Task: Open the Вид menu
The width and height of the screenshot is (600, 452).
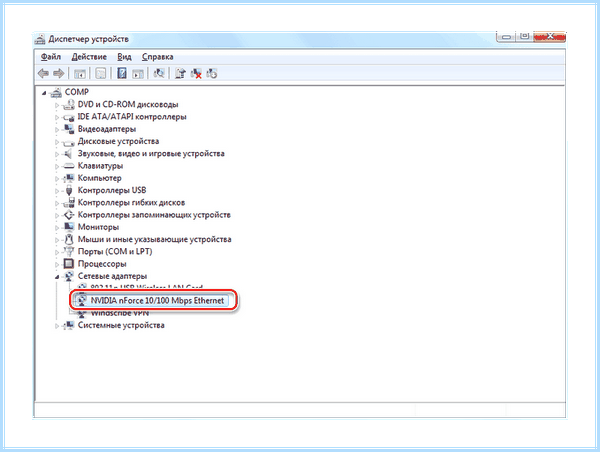Action: (124, 57)
